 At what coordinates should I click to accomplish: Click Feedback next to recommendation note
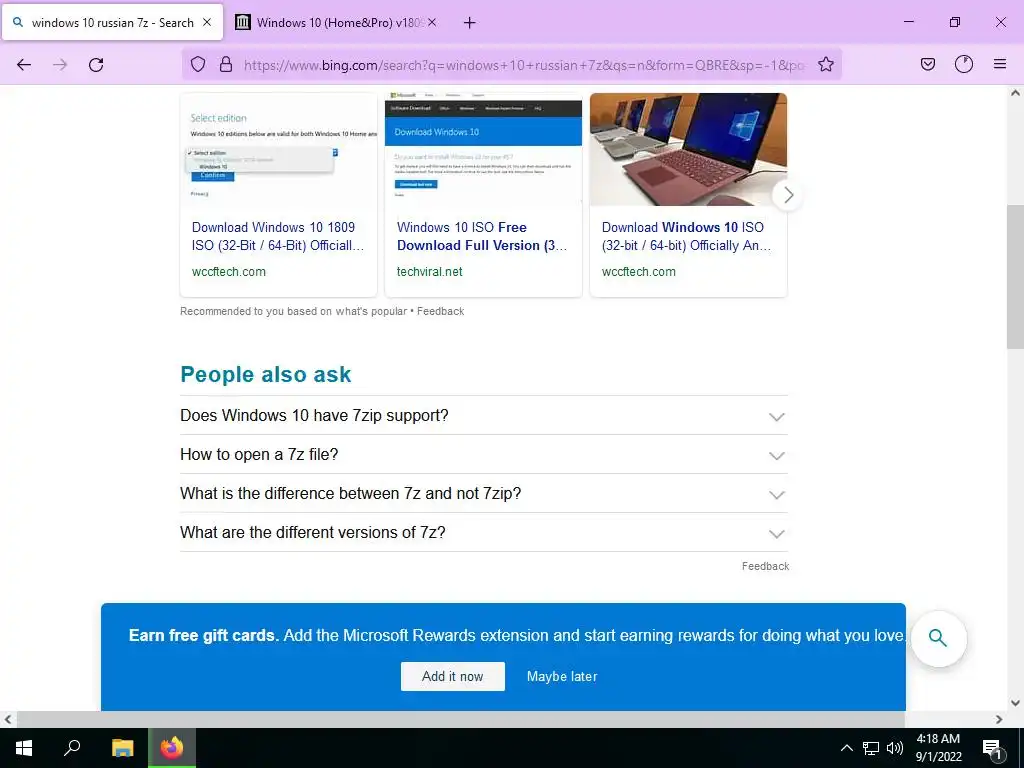441,312
